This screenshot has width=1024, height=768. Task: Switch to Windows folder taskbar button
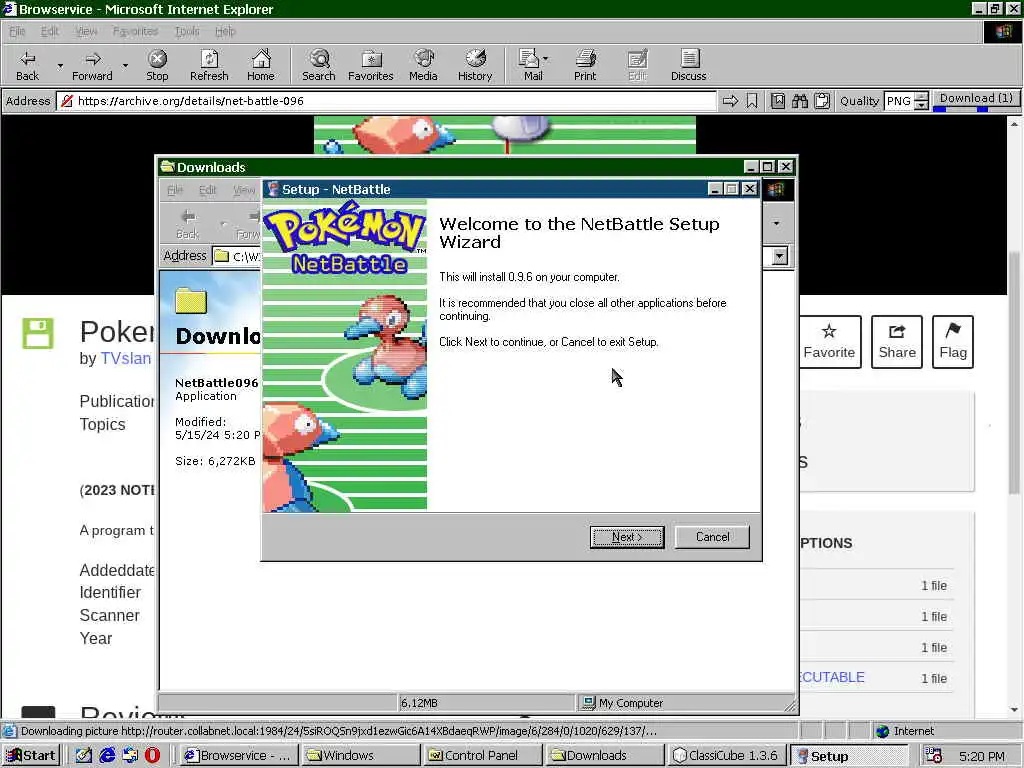pos(360,756)
